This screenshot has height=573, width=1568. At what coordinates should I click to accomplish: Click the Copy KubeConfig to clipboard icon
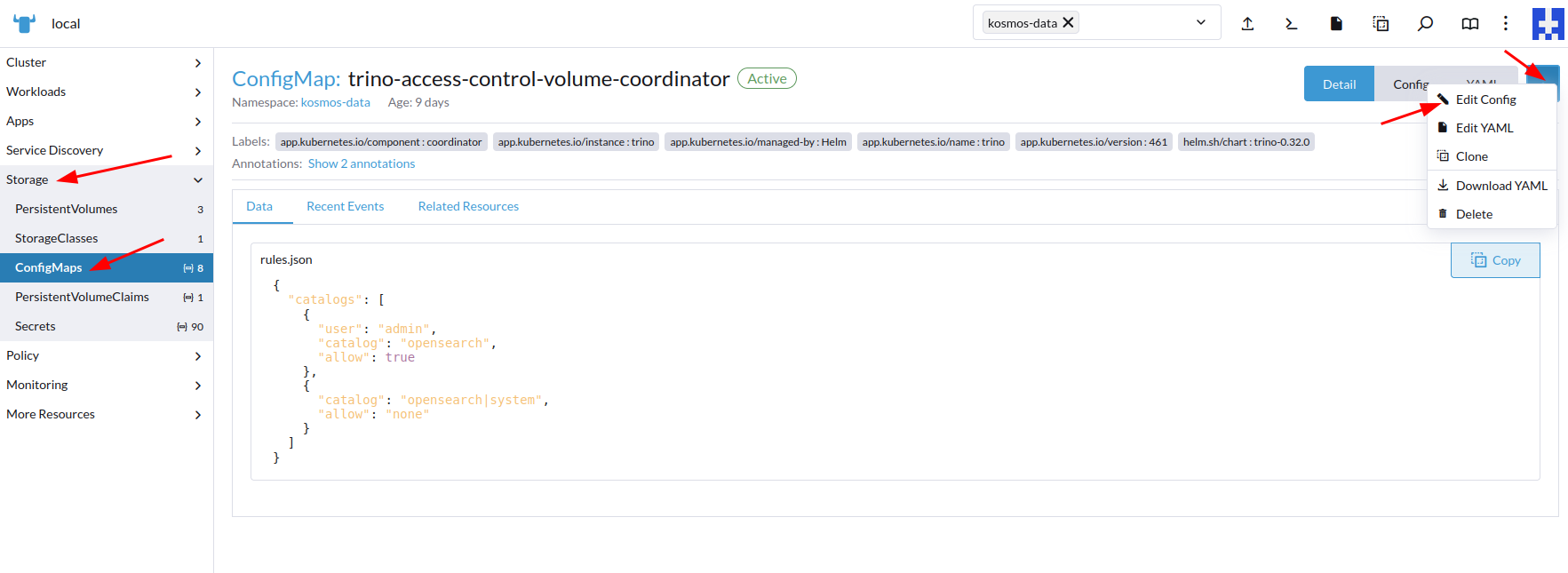point(1381,24)
